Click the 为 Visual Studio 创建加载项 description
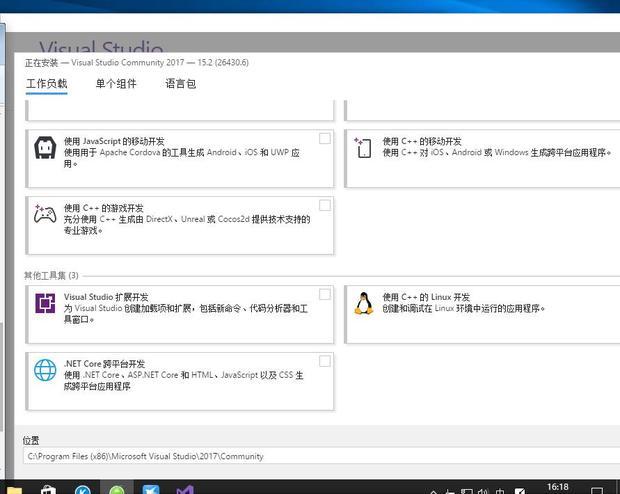 tap(186, 314)
